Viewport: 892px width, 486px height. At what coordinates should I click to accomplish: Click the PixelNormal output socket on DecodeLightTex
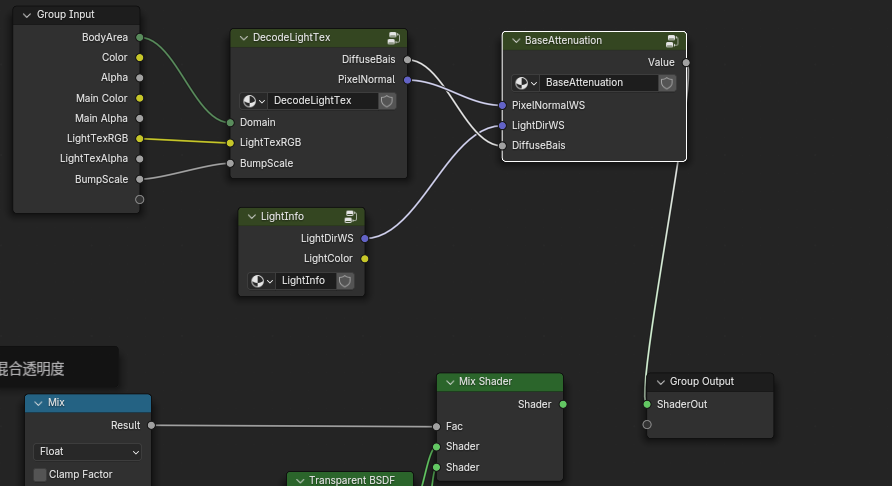(408, 80)
